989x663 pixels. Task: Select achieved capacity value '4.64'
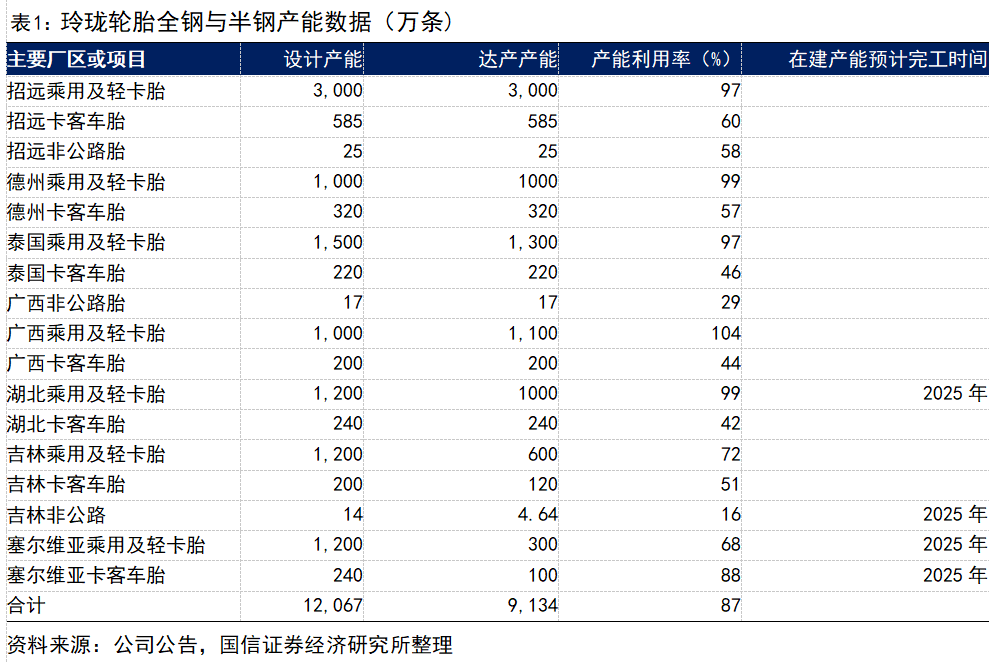(x=538, y=515)
